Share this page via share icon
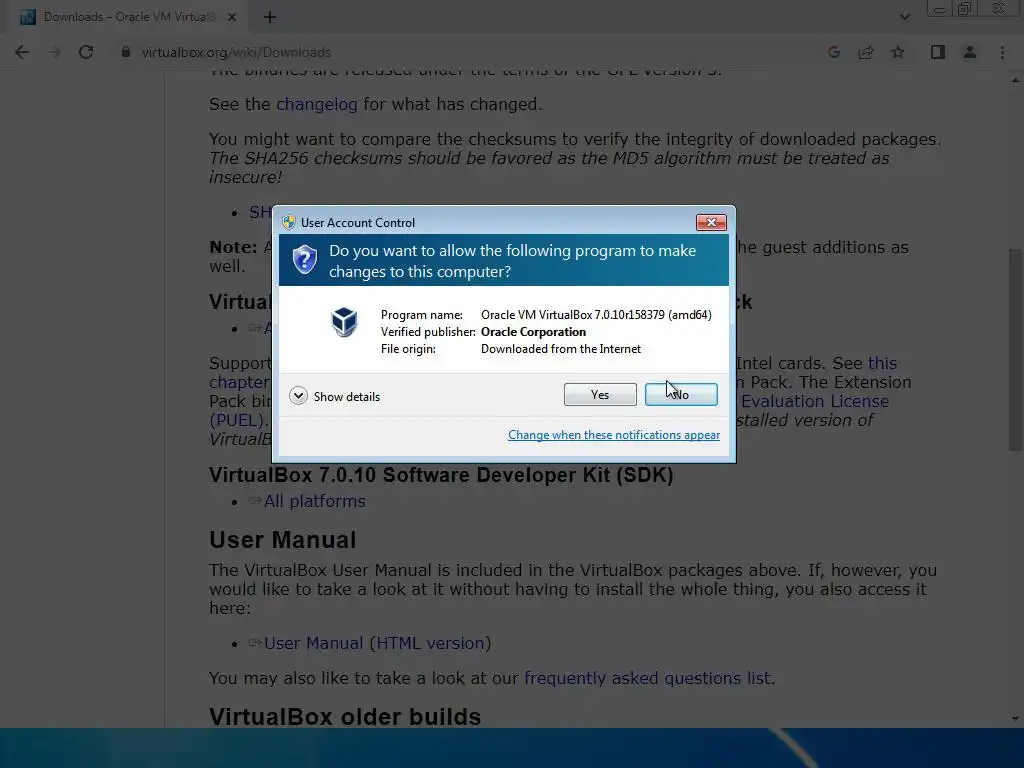 (866, 52)
